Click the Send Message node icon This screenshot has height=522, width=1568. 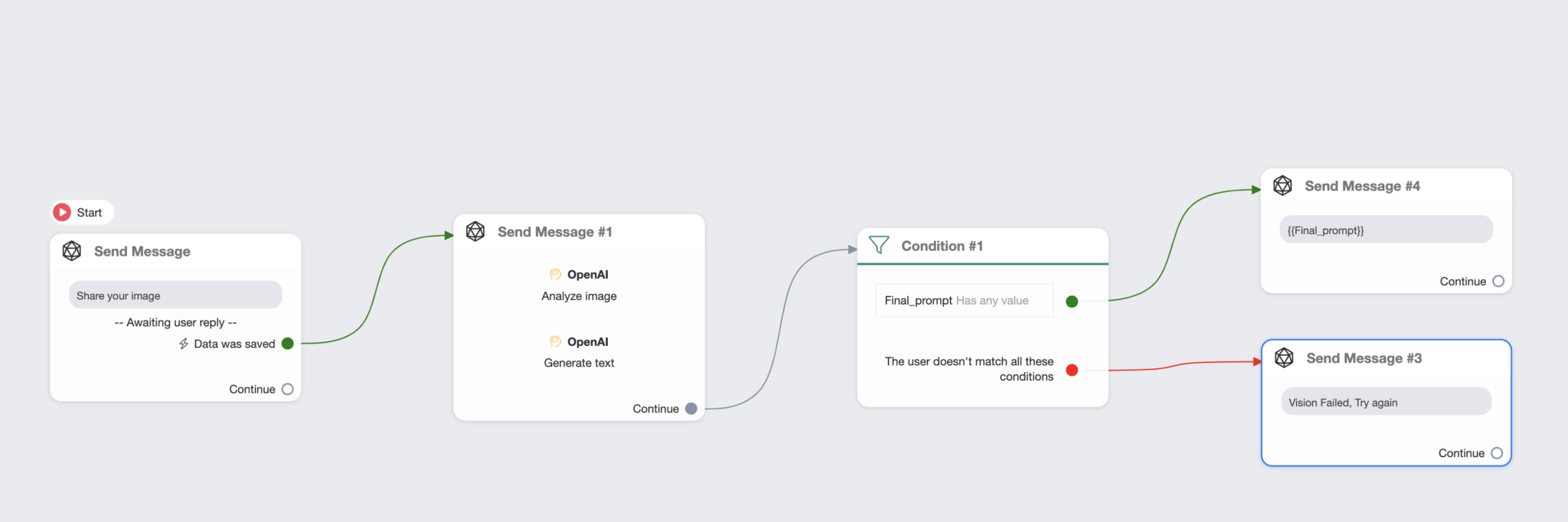pos(72,251)
